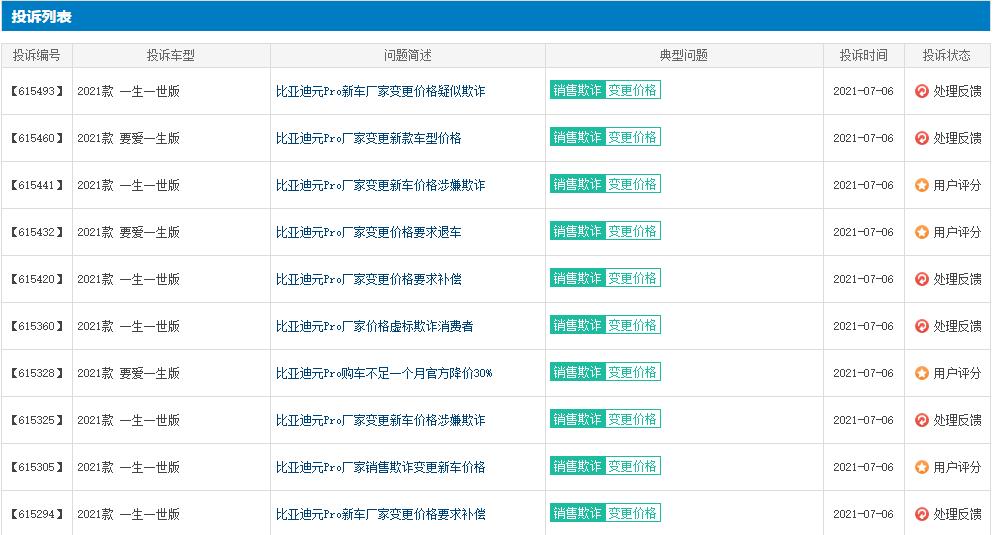
Task: Select complaint number 【615328】
Action: 37,374
